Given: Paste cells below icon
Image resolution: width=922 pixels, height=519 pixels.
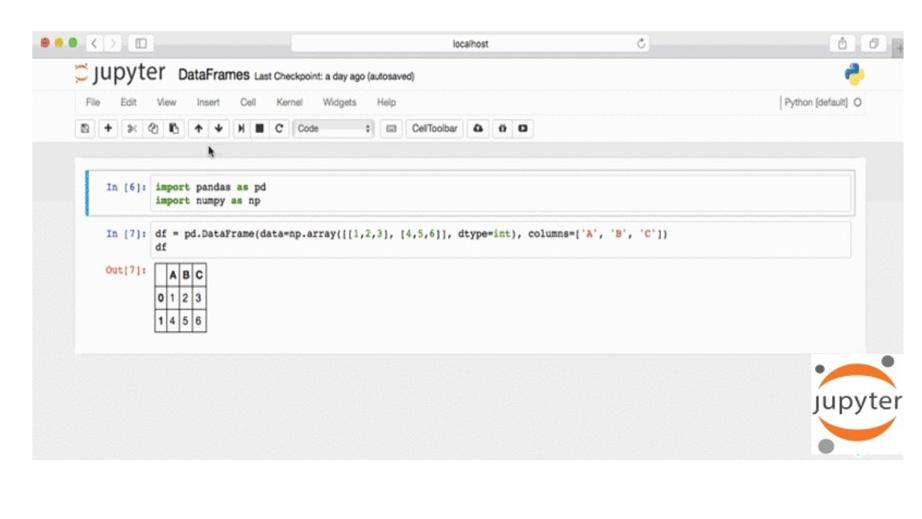Looking at the screenshot, I should click(x=174, y=129).
